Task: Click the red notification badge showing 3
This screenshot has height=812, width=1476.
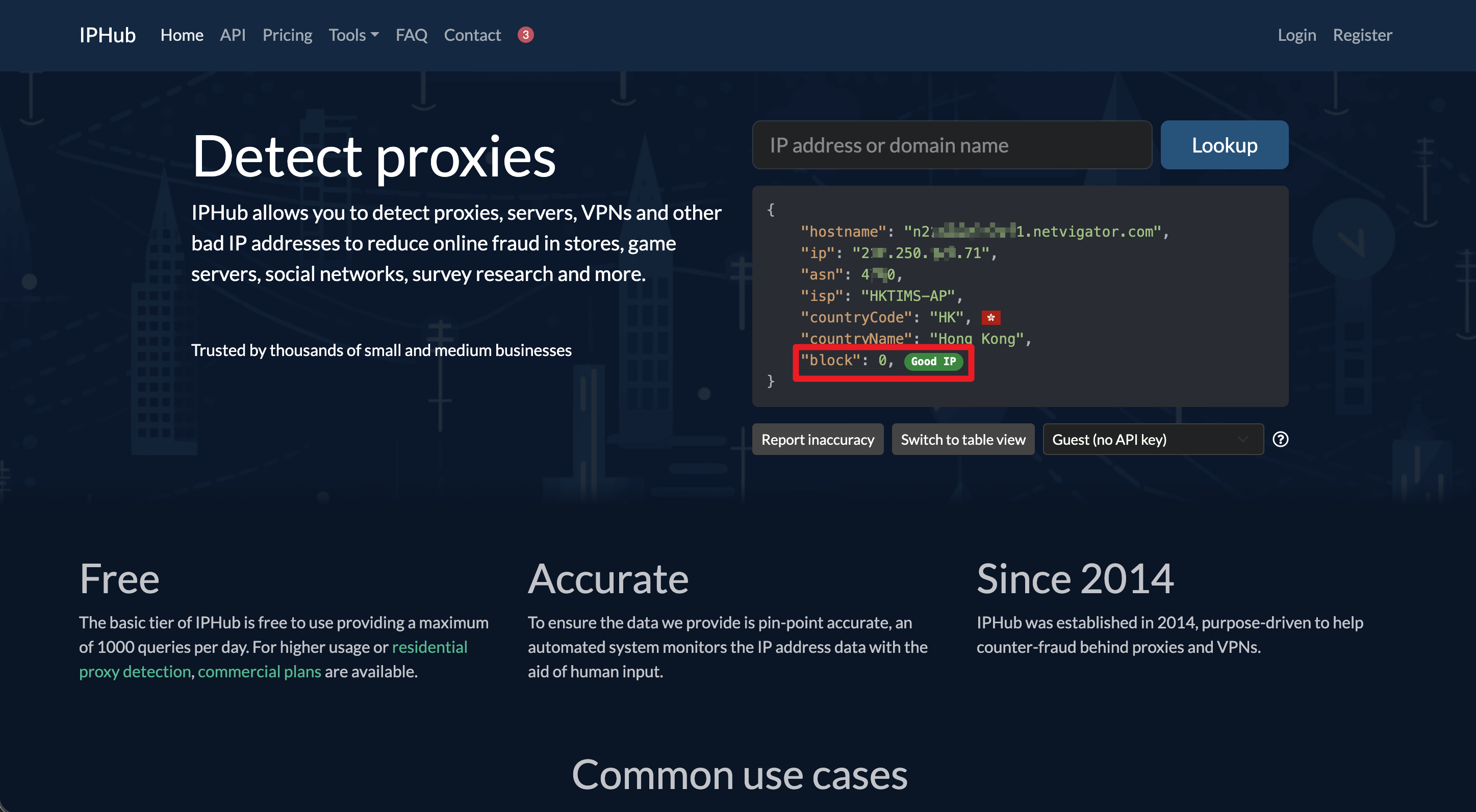Action: click(525, 35)
